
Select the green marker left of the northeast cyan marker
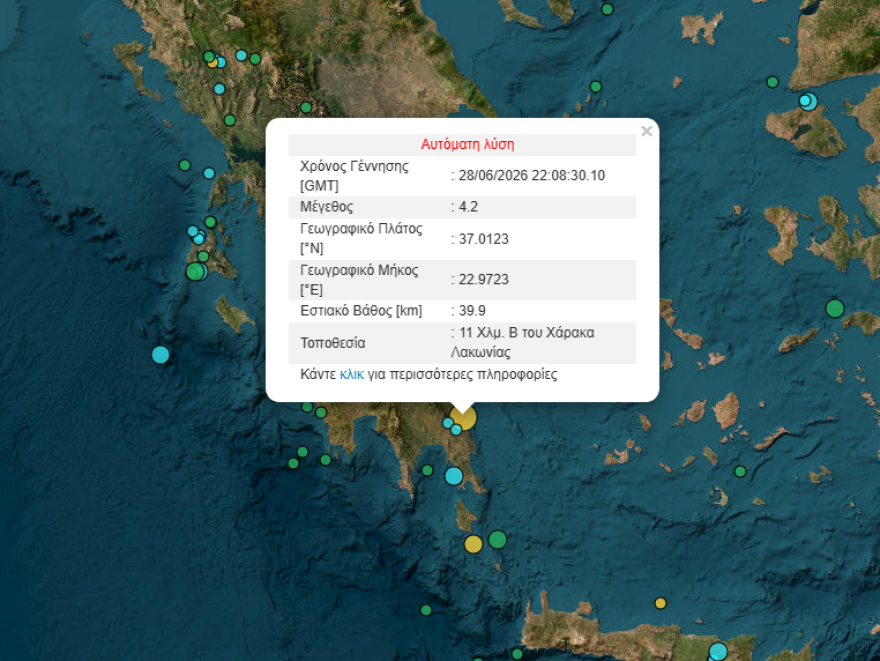[x=772, y=82]
